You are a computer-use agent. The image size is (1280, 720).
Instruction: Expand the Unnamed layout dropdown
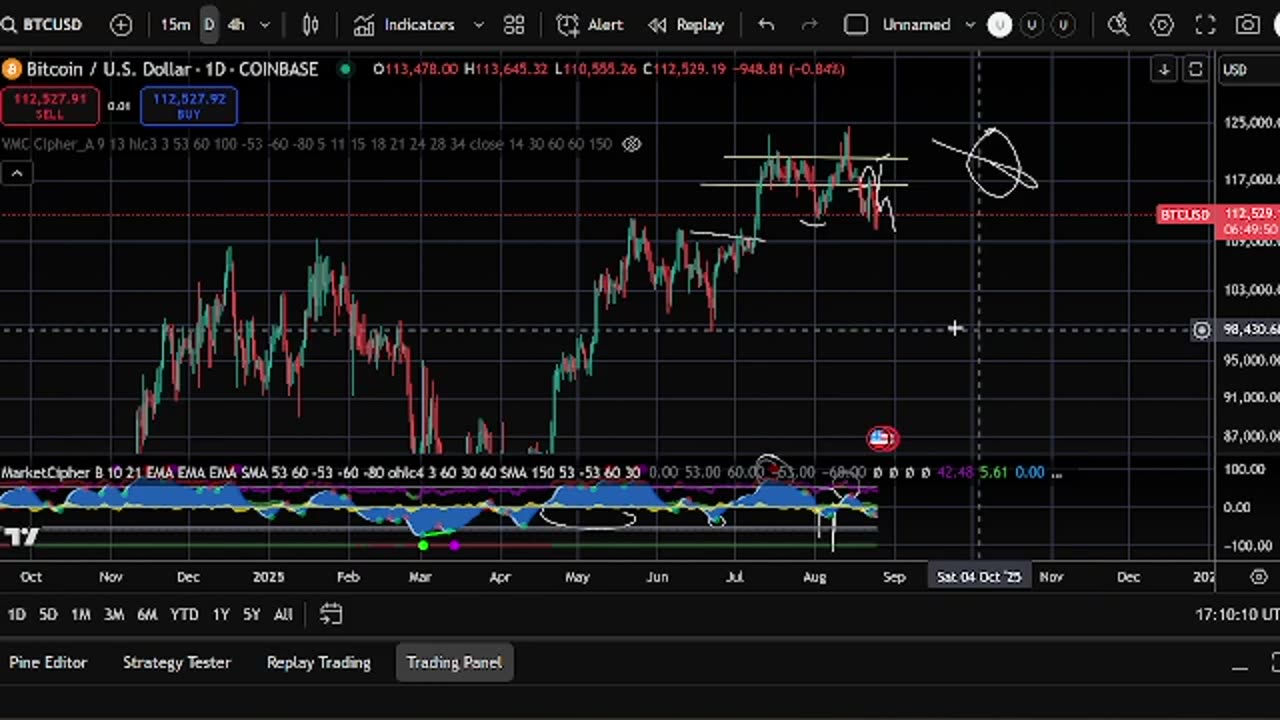click(x=970, y=25)
